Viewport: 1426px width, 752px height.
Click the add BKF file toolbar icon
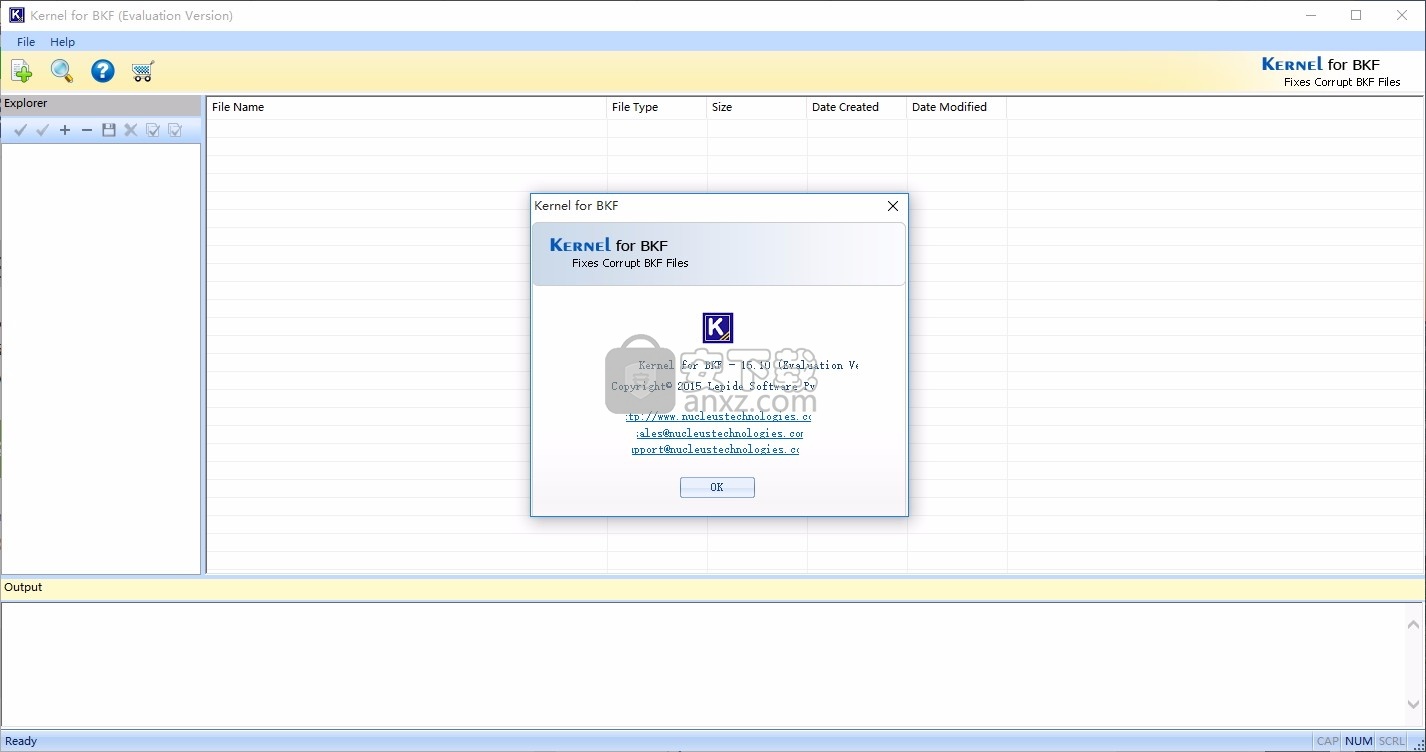click(21, 71)
